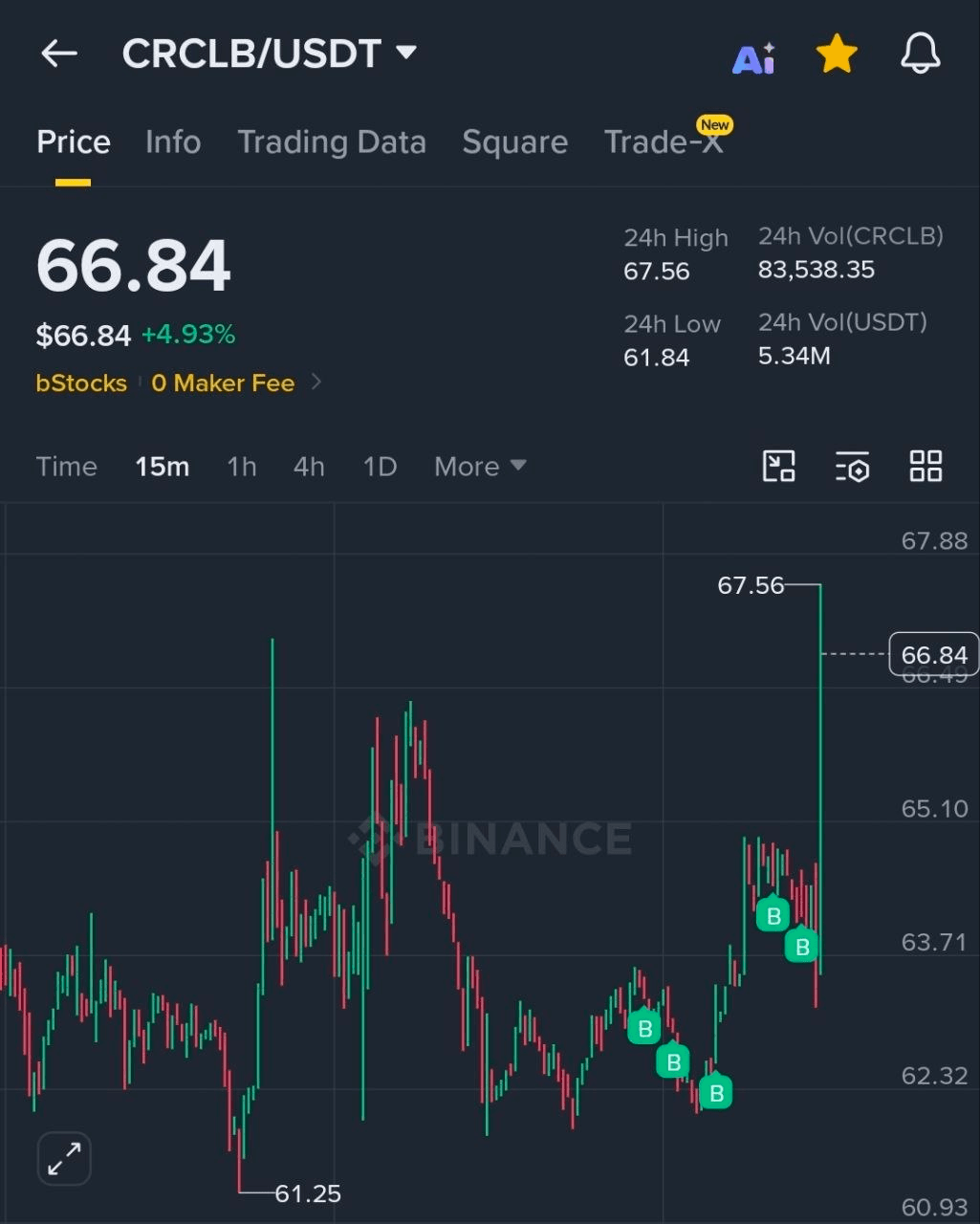980x1224 pixels.
Task: Tap the lowest B buy marker
Action: pyautogui.click(x=715, y=1092)
